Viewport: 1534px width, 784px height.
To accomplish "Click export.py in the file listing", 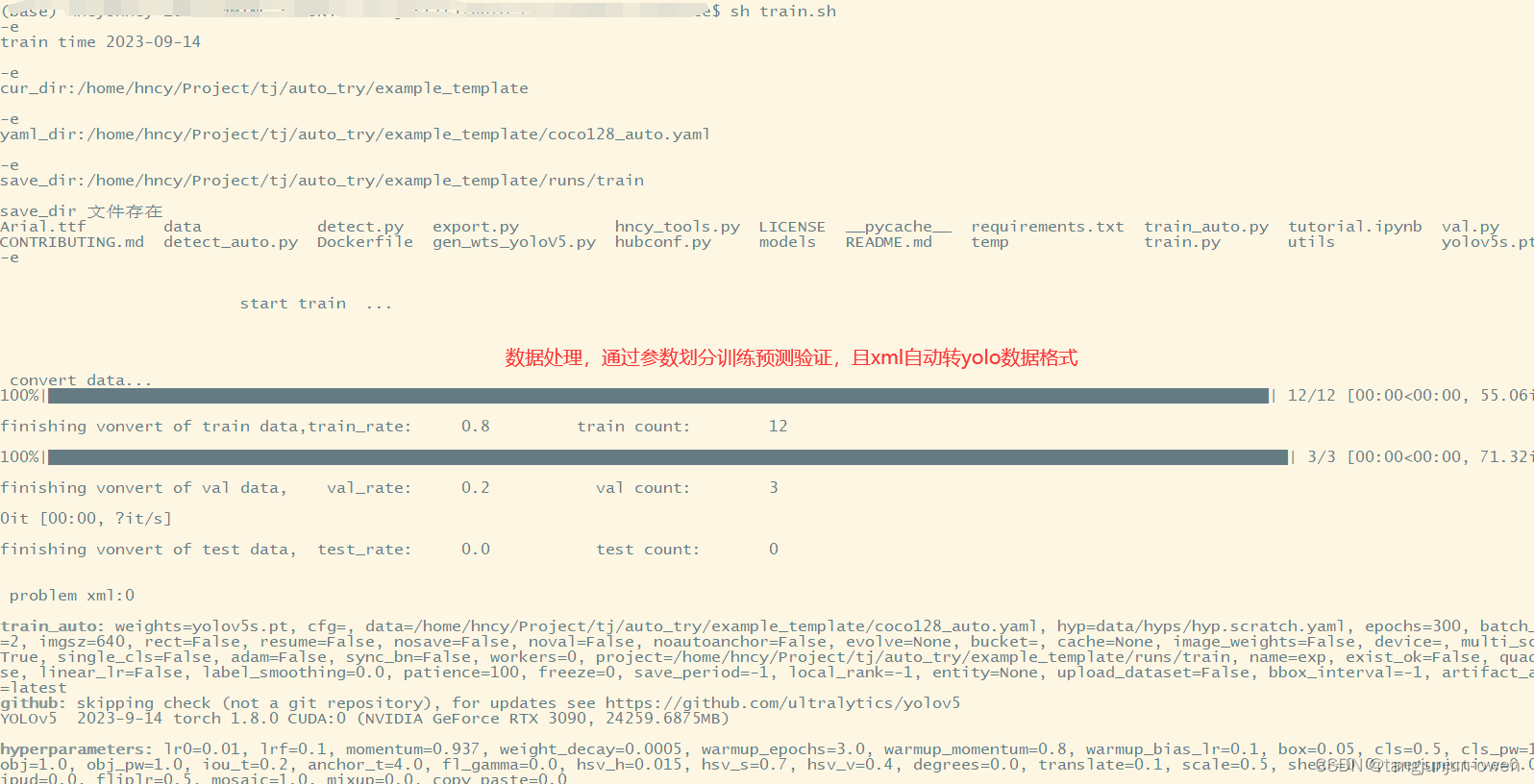I will (476, 227).
